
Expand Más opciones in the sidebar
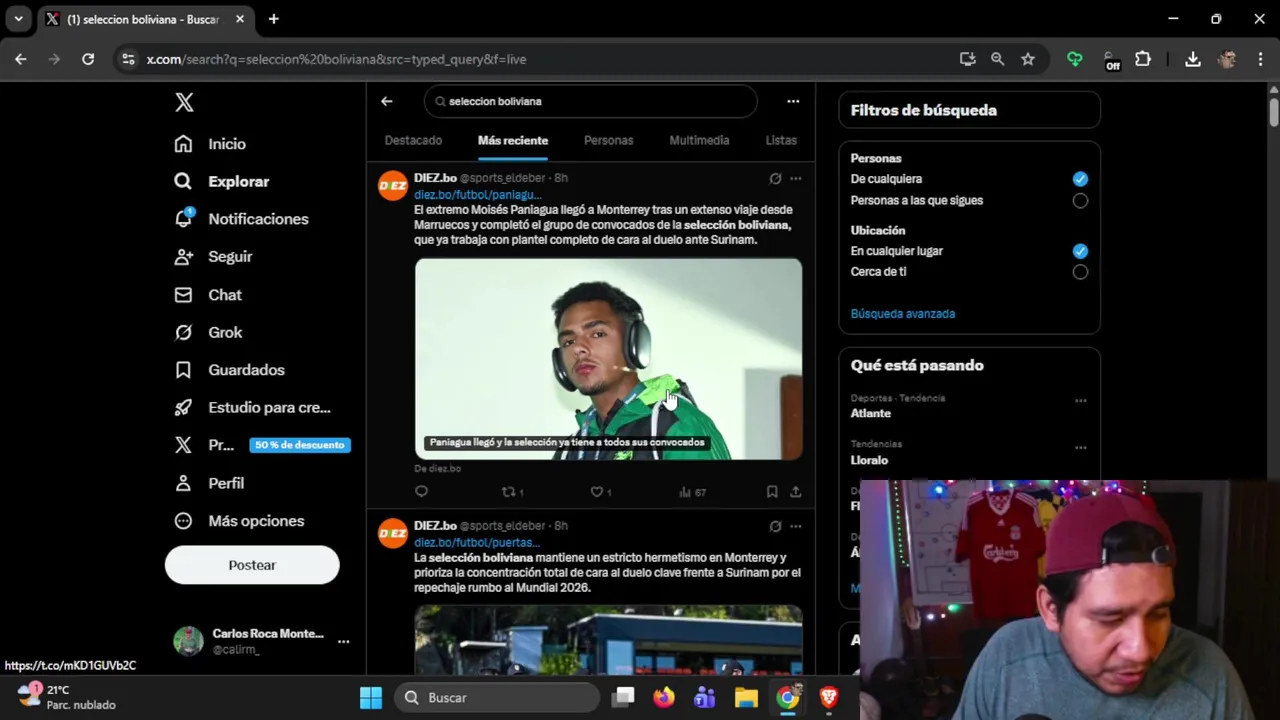point(239,521)
